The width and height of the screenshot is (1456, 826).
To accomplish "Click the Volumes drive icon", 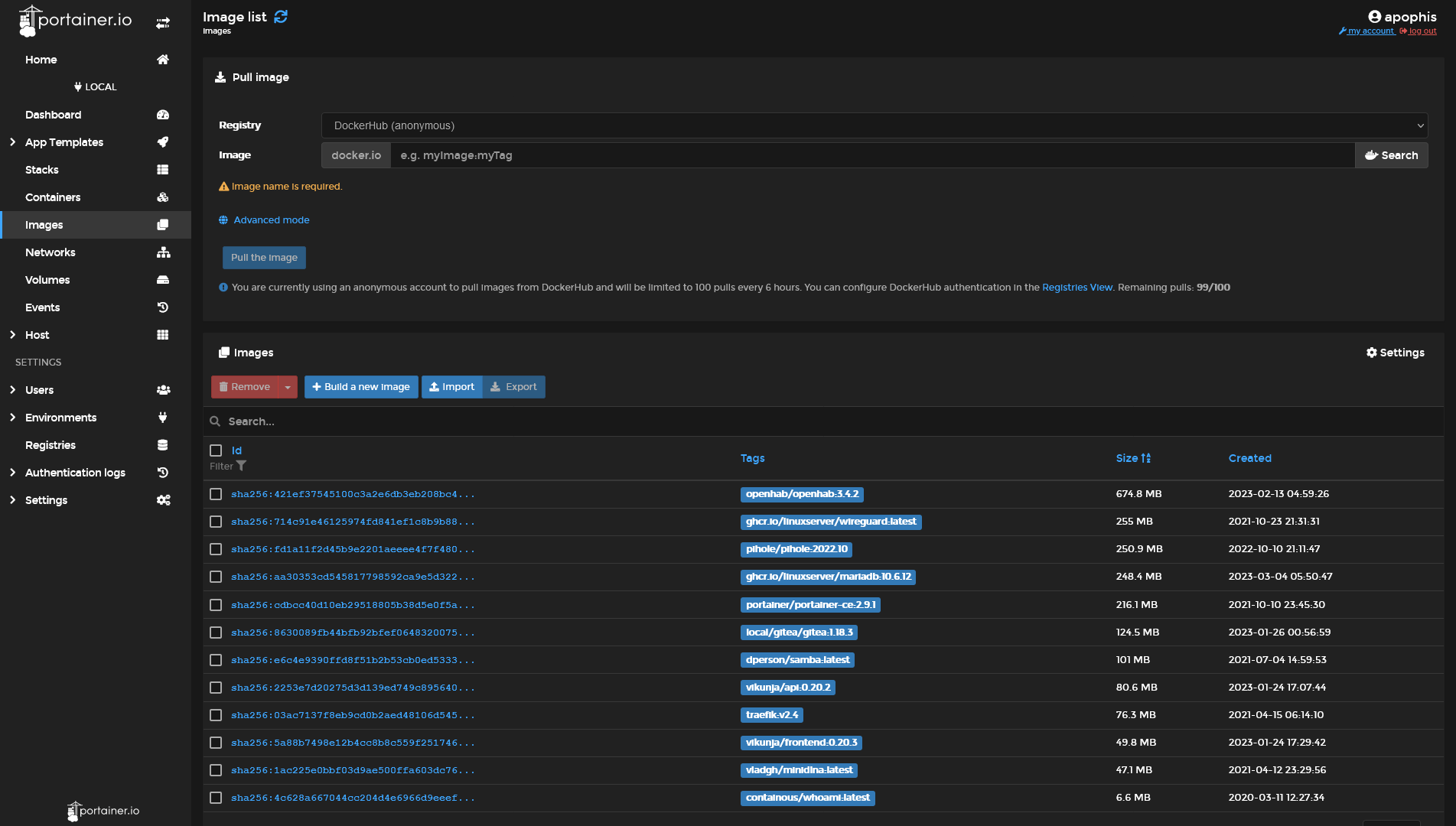I will (x=163, y=280).
